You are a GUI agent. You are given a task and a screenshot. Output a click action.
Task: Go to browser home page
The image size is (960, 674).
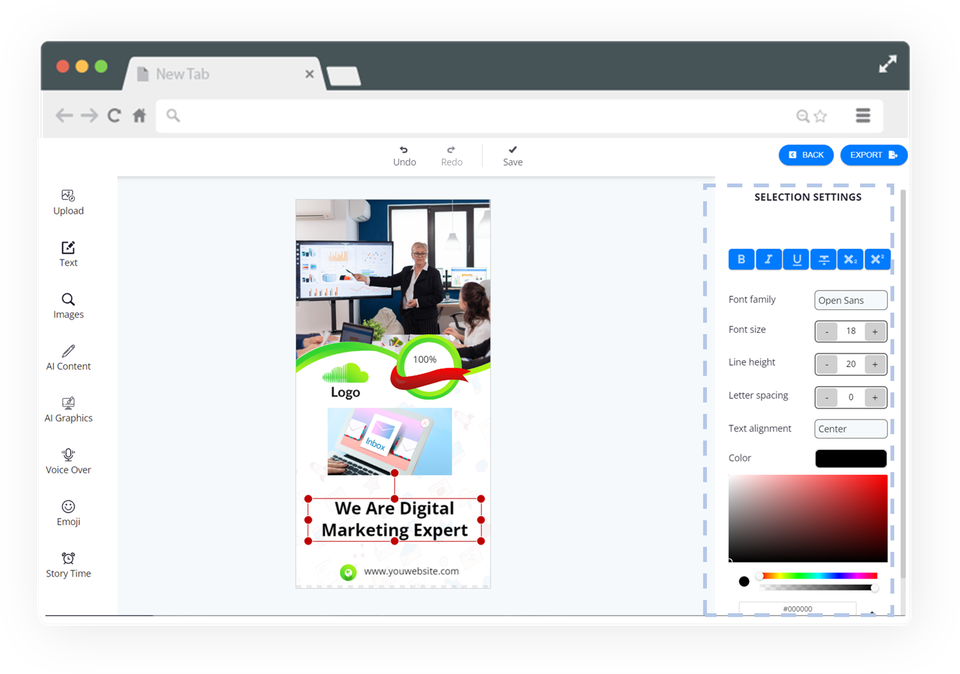pos(140,115)
